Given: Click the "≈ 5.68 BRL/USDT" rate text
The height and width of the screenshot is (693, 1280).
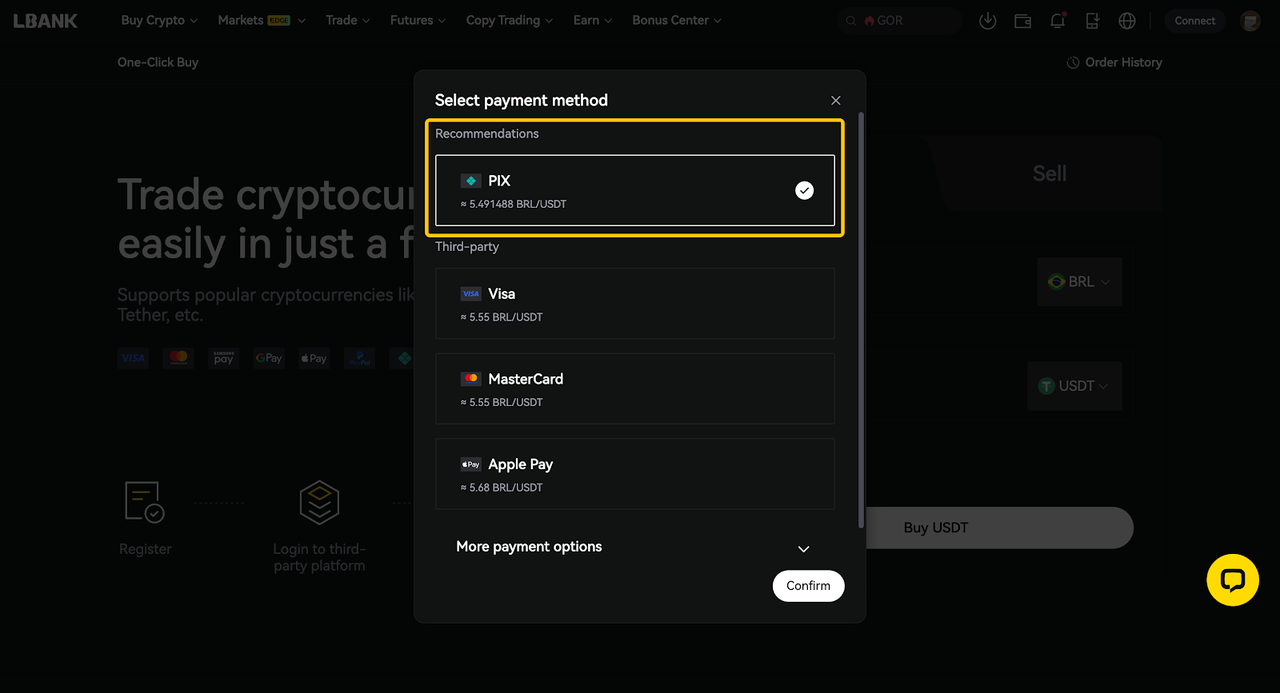Looking at the screenshot, I should click(x=501, y=488).
